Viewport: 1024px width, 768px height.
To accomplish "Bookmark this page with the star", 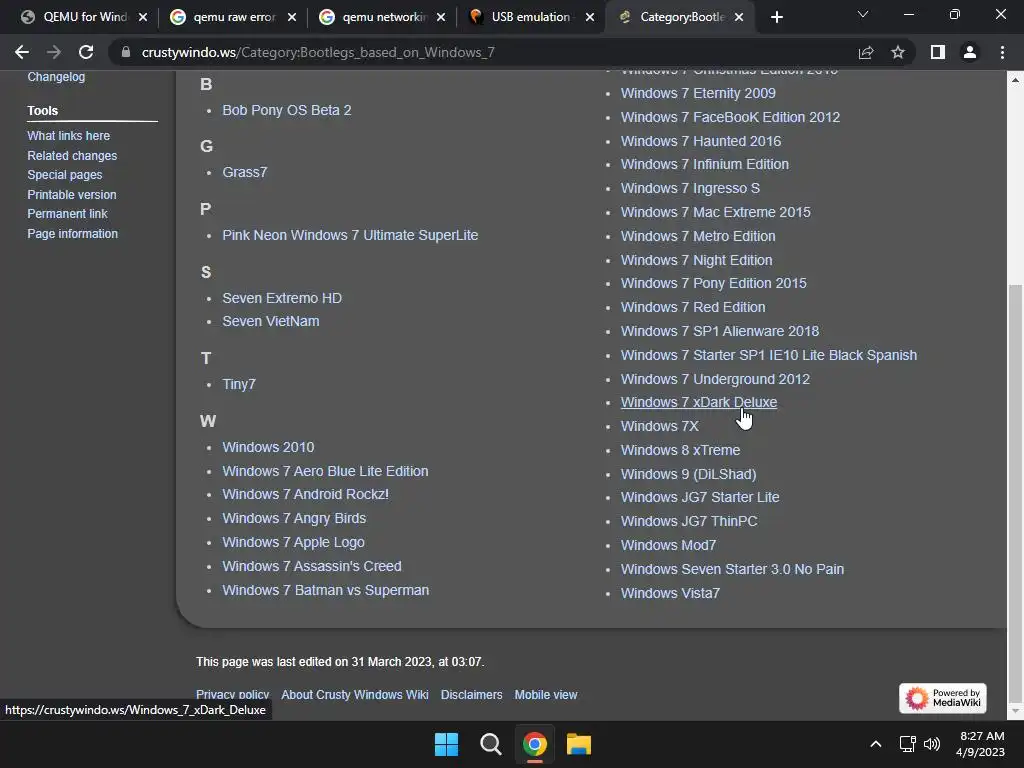I will coord(898,52).
